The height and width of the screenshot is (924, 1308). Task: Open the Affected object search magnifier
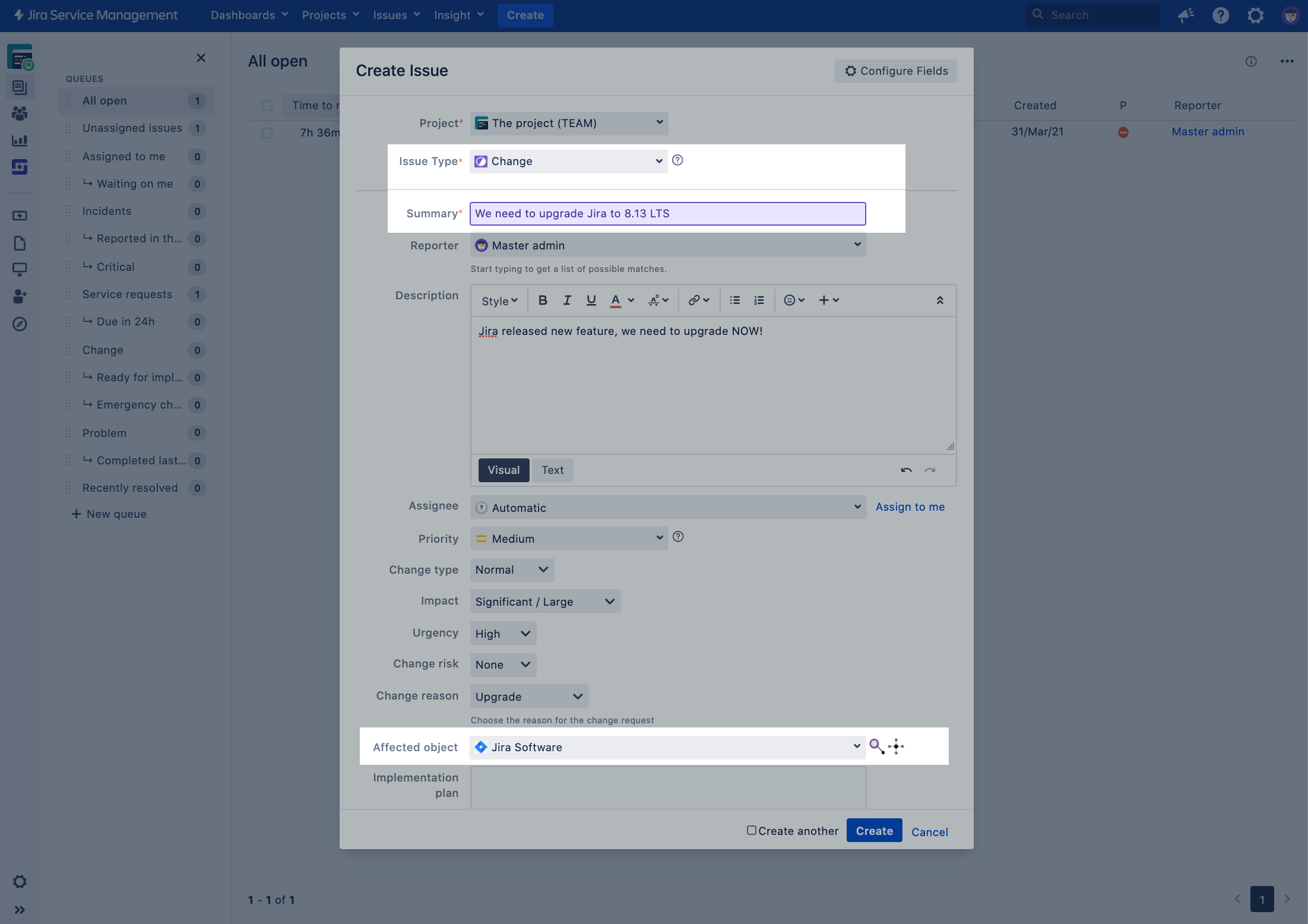(x=876, y=746)
